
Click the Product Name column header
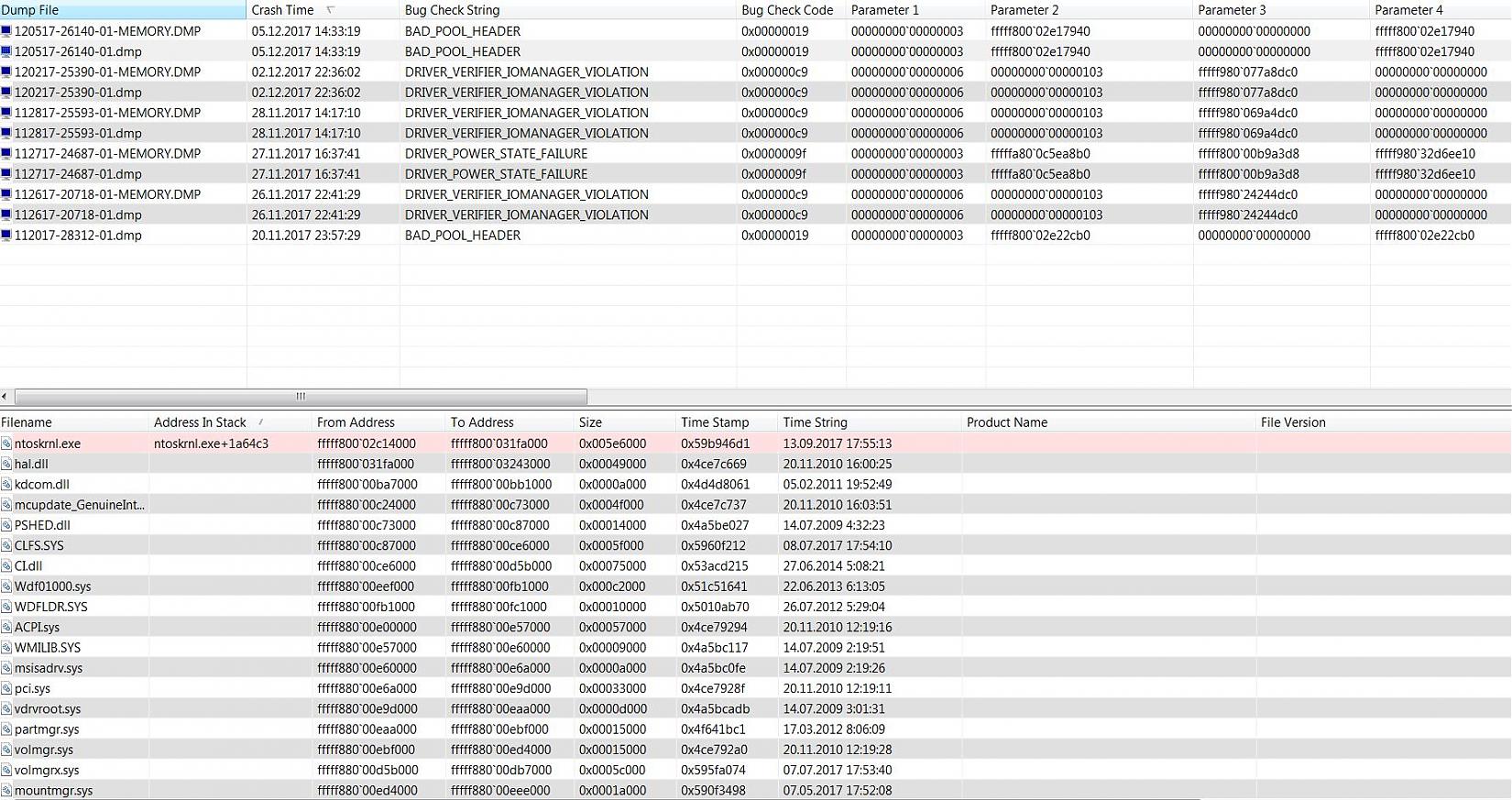click(1006, 422)
